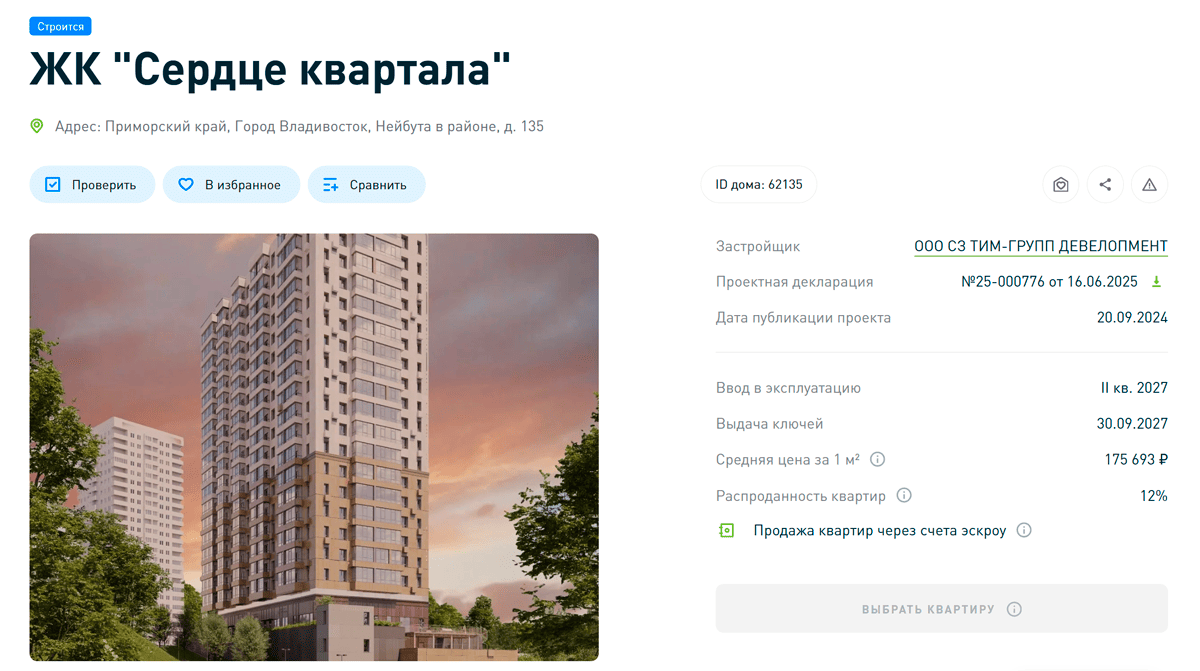Click the Строится status badge
Viewport: 1200px width, 671px height.
tap(61, 27)
